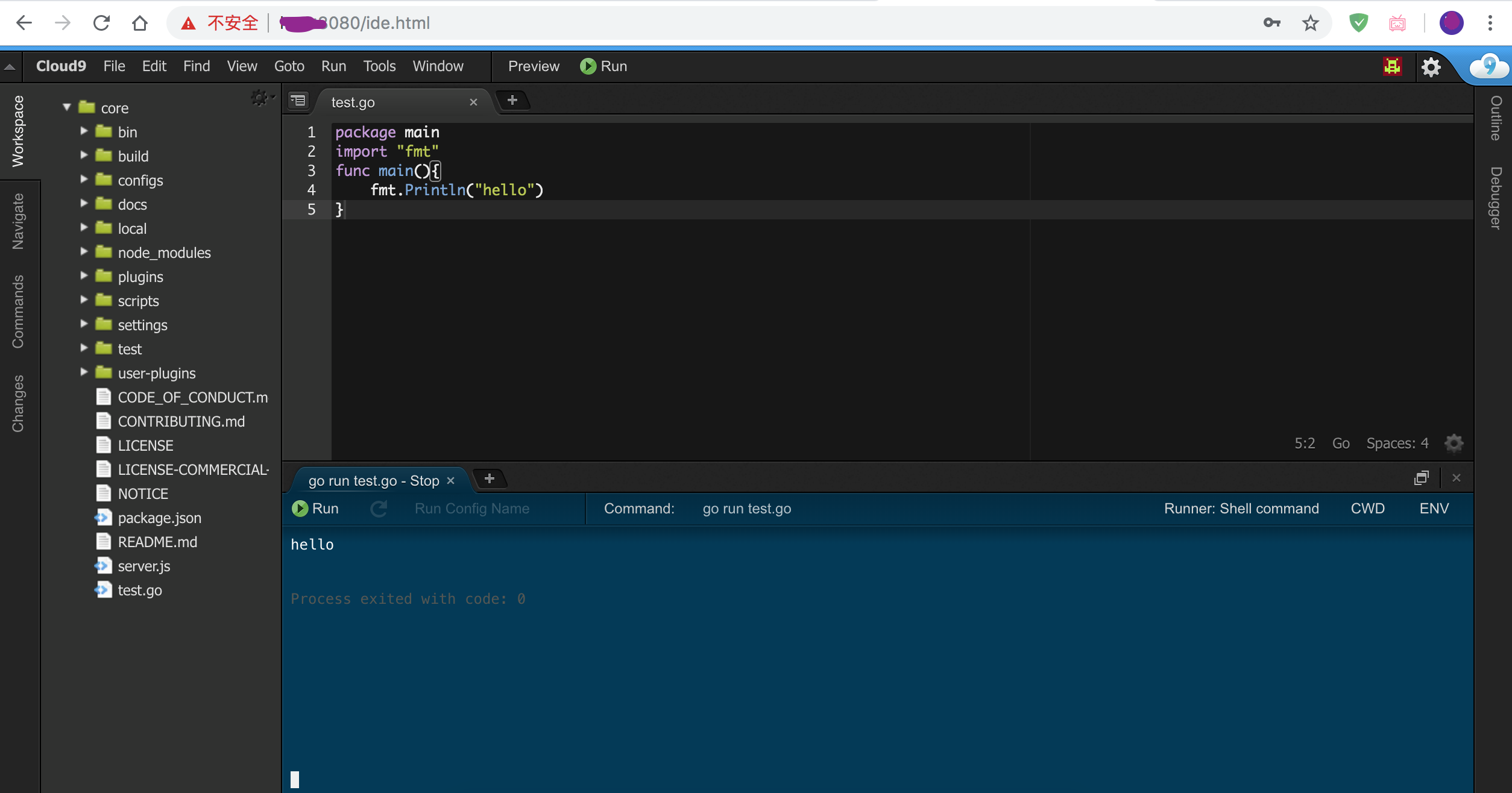
Task: Expand the plugins folder arrow
Action: (84, 276)
